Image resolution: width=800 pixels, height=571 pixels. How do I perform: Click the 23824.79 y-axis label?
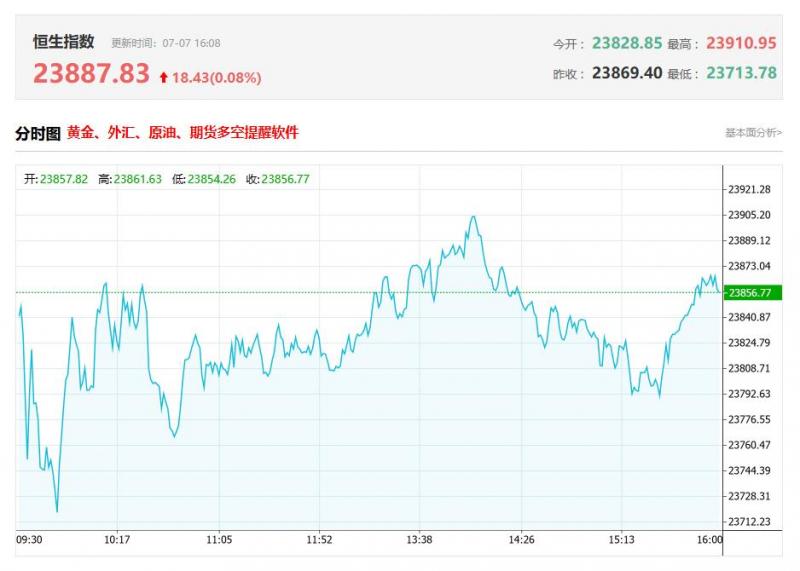point(749,342)
